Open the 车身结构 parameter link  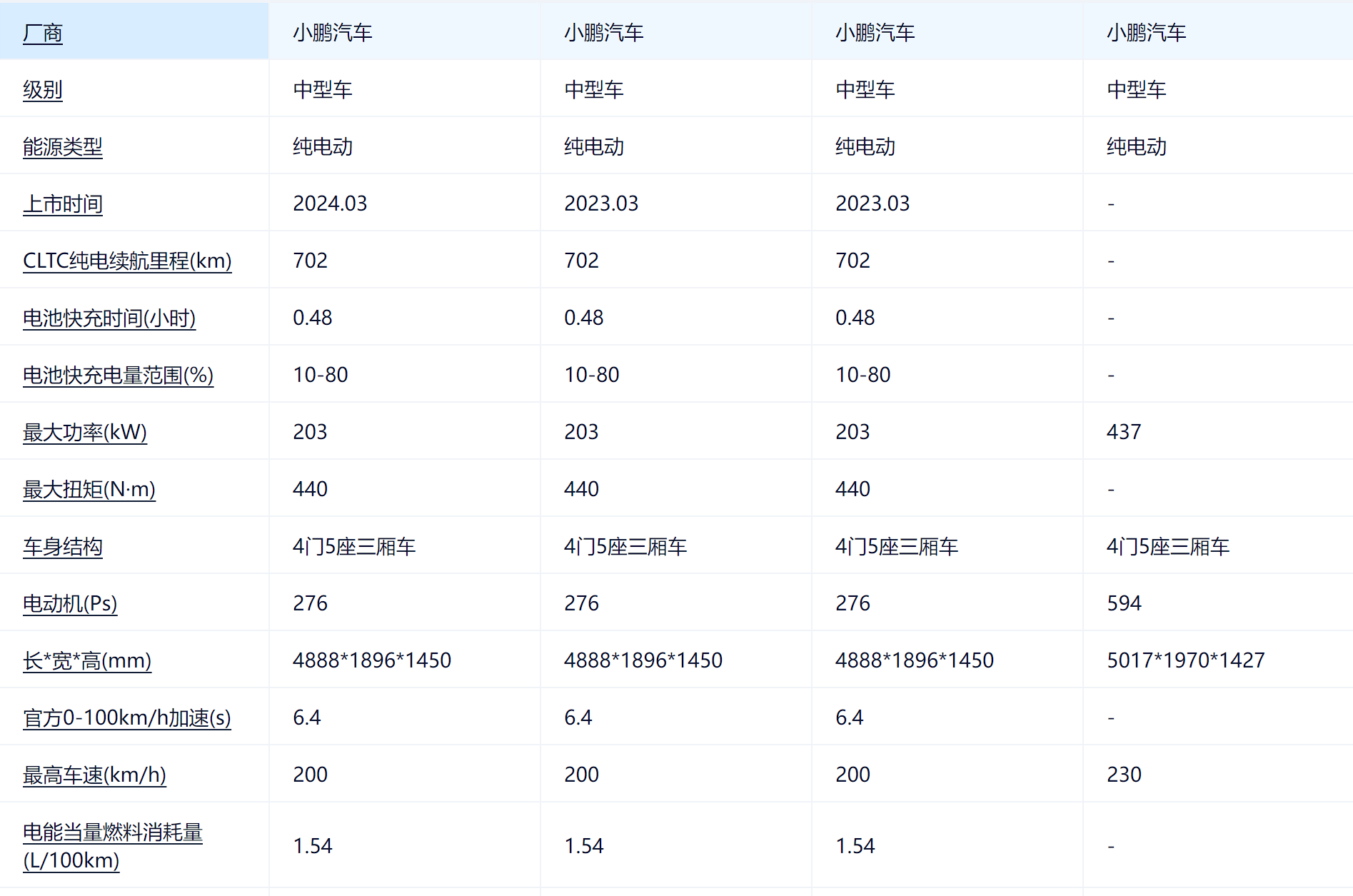(63, 547)
